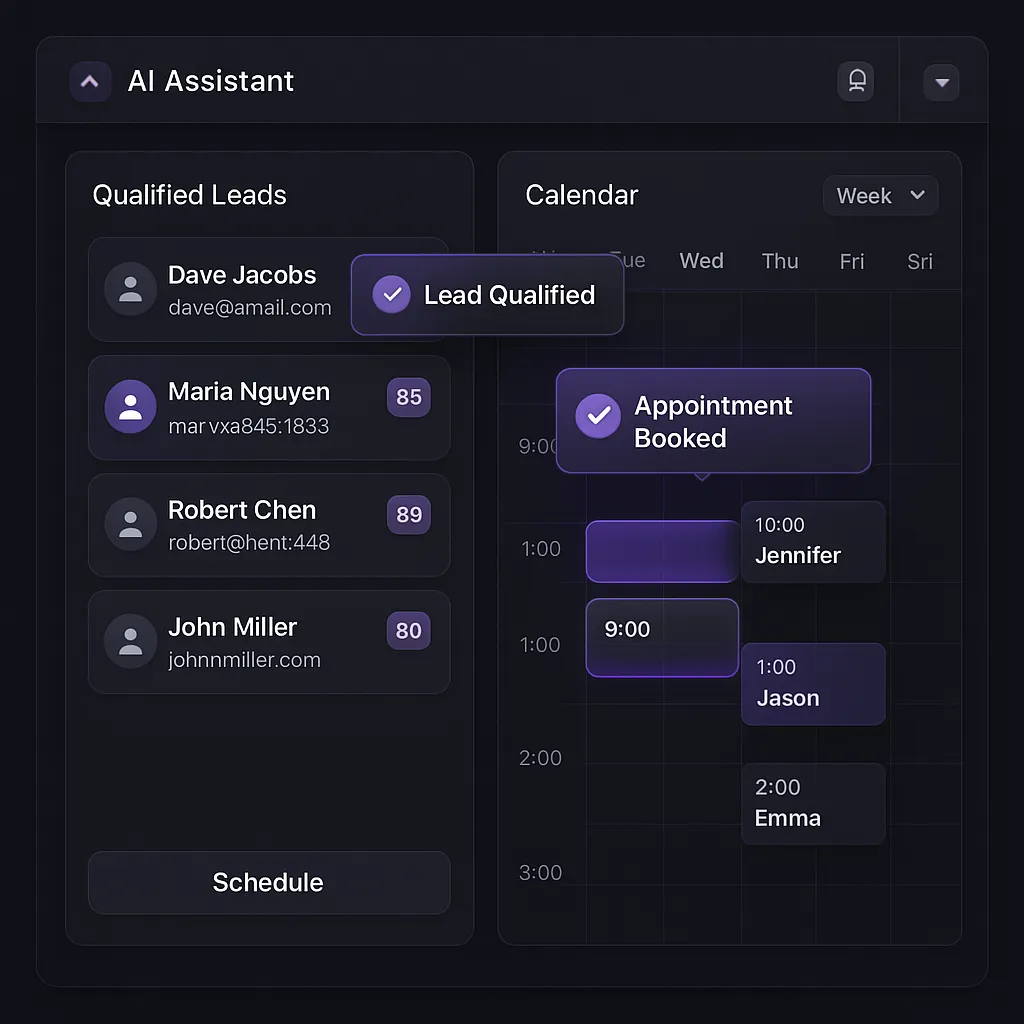
Task: Click the Lead Qualified checkmark circle
Action: click(391, 295)
